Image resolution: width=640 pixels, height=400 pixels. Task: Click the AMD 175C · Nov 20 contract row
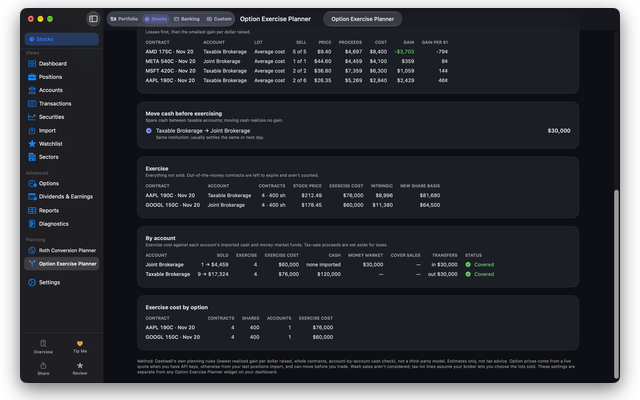(x=296, y=52)
